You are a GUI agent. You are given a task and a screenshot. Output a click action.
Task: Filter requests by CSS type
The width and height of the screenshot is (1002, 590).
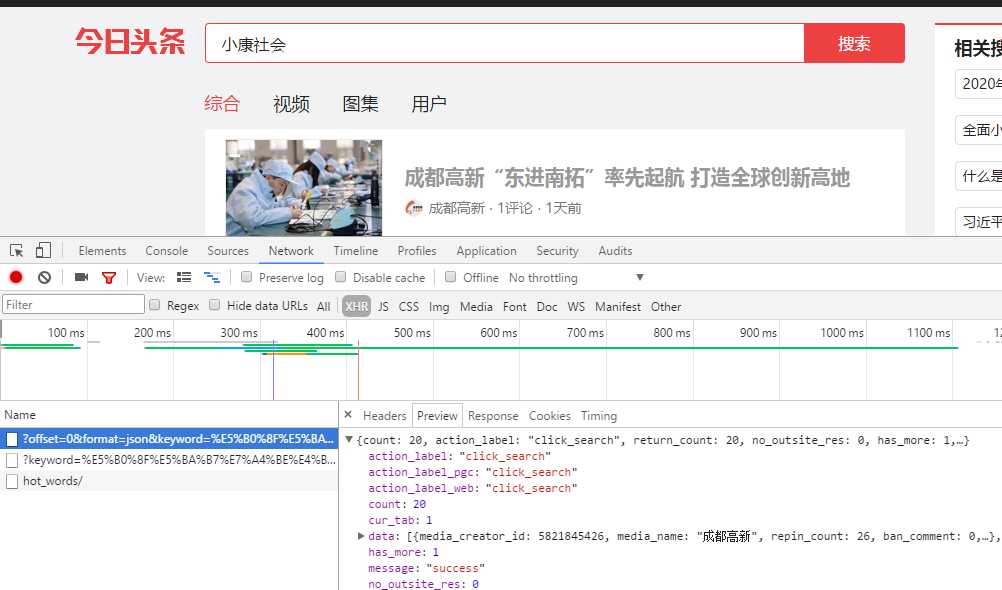(x=408, y=306)
